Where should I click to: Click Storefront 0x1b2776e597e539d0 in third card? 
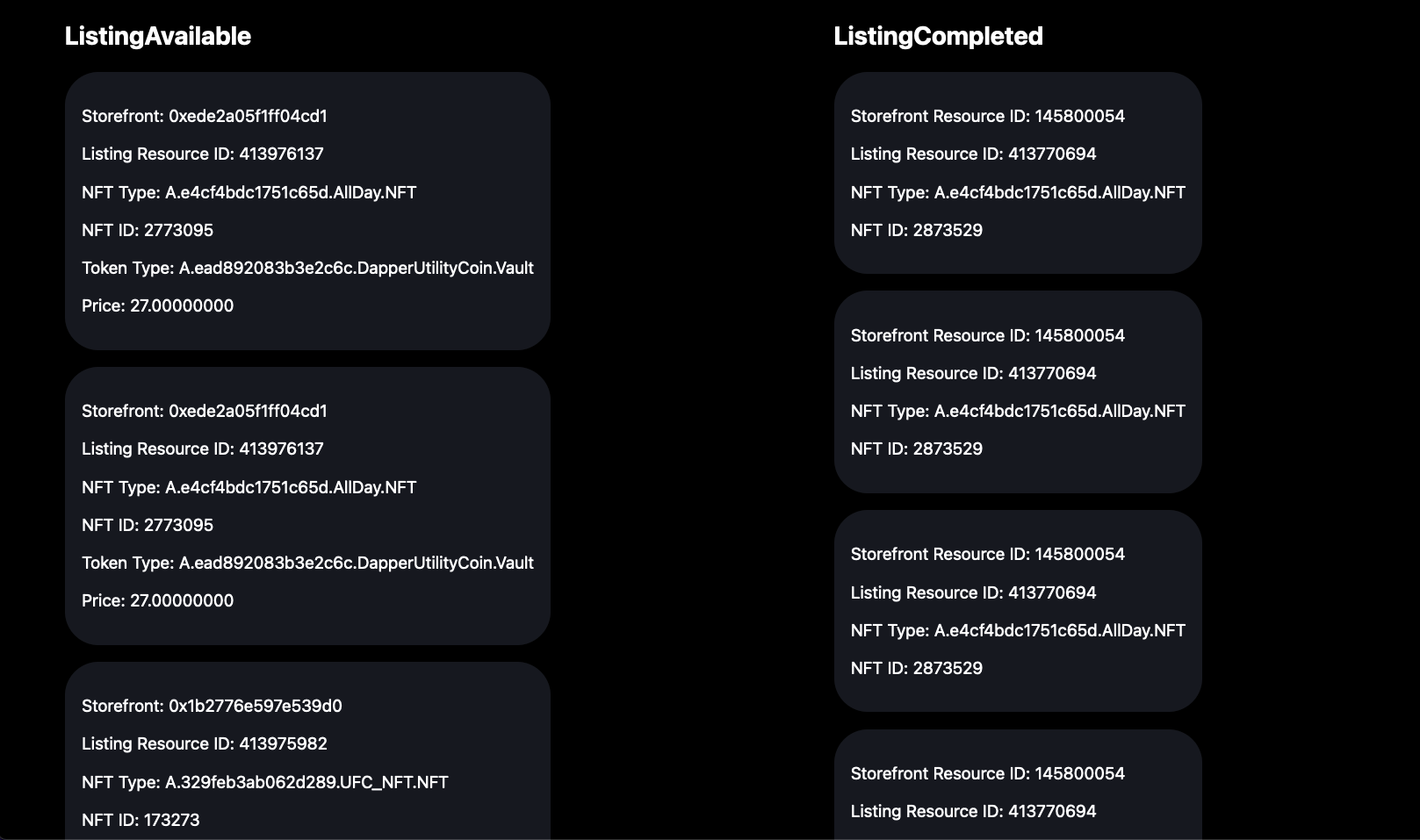212,706
